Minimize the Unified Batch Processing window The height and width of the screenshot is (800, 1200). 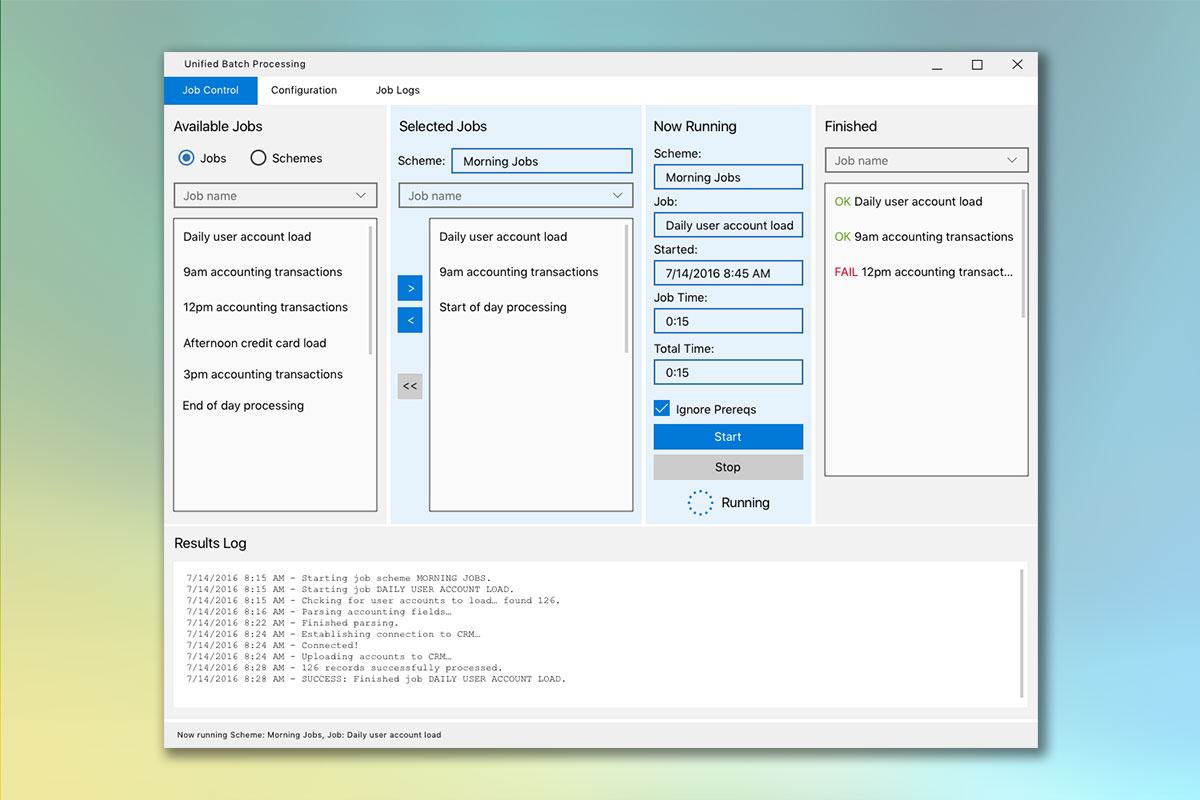pyautogui.click(x=937, y=65)
